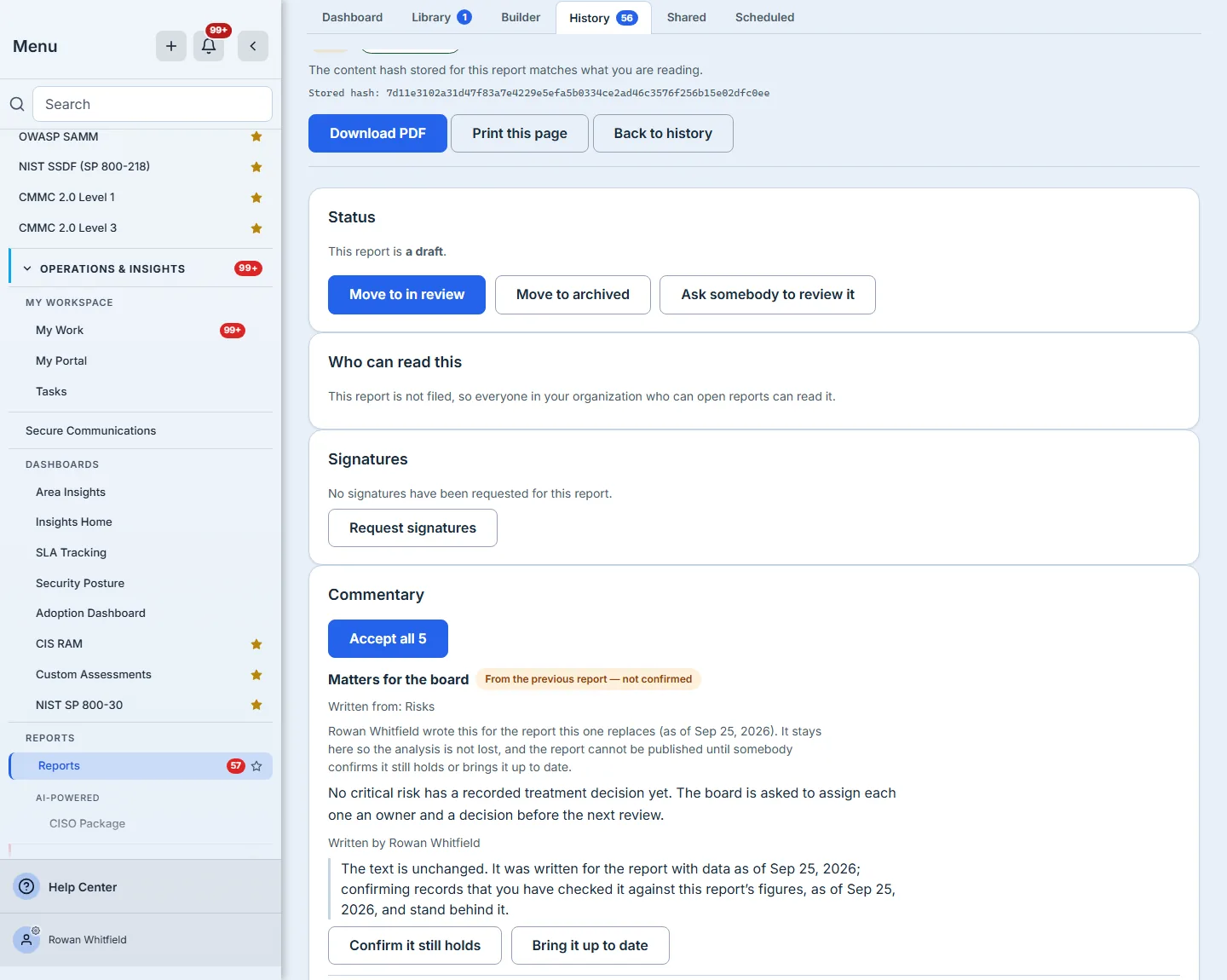Click Print this page

point(520,134)
